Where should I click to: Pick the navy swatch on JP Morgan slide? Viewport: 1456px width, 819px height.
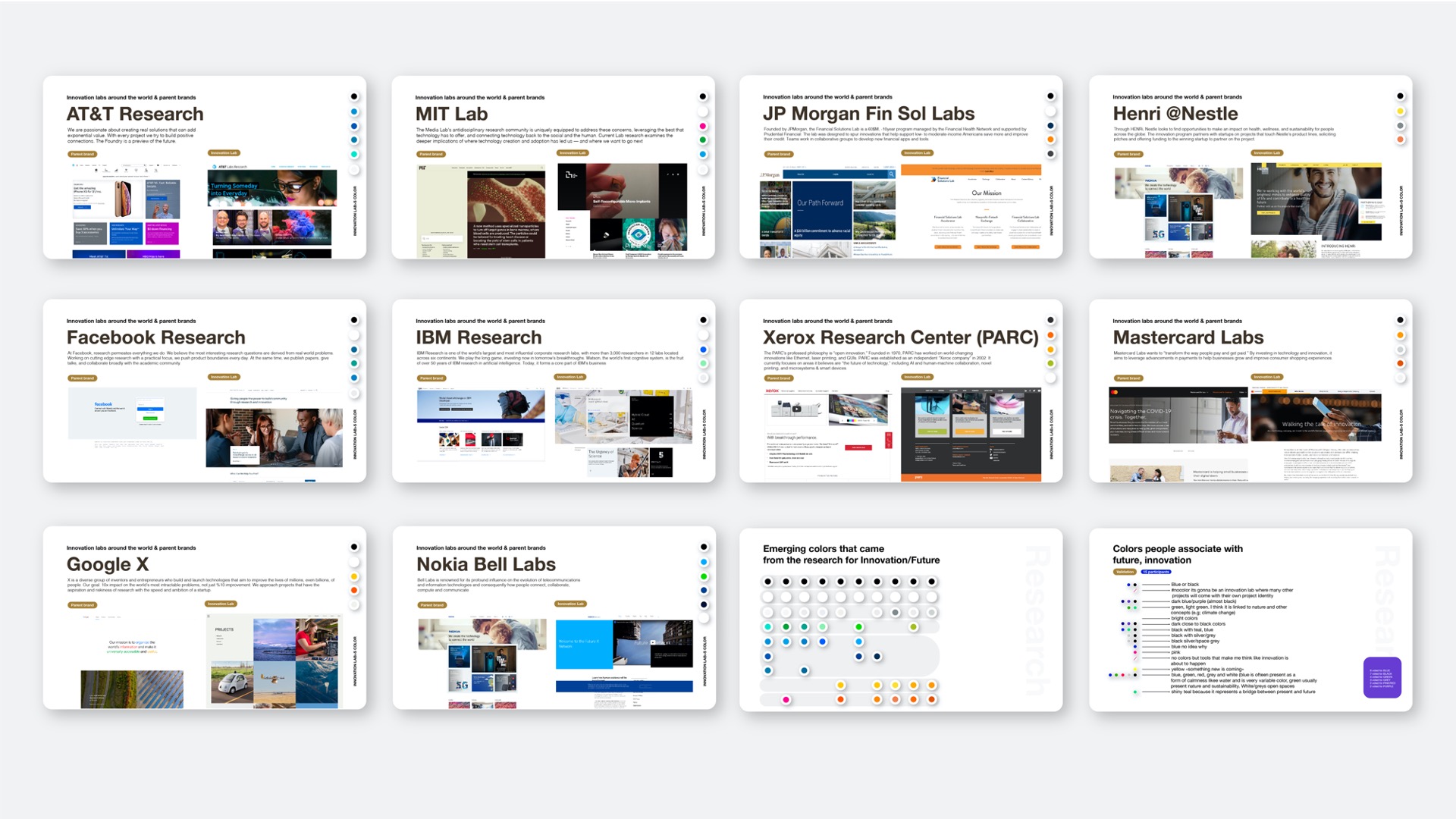coord(1051,126)
